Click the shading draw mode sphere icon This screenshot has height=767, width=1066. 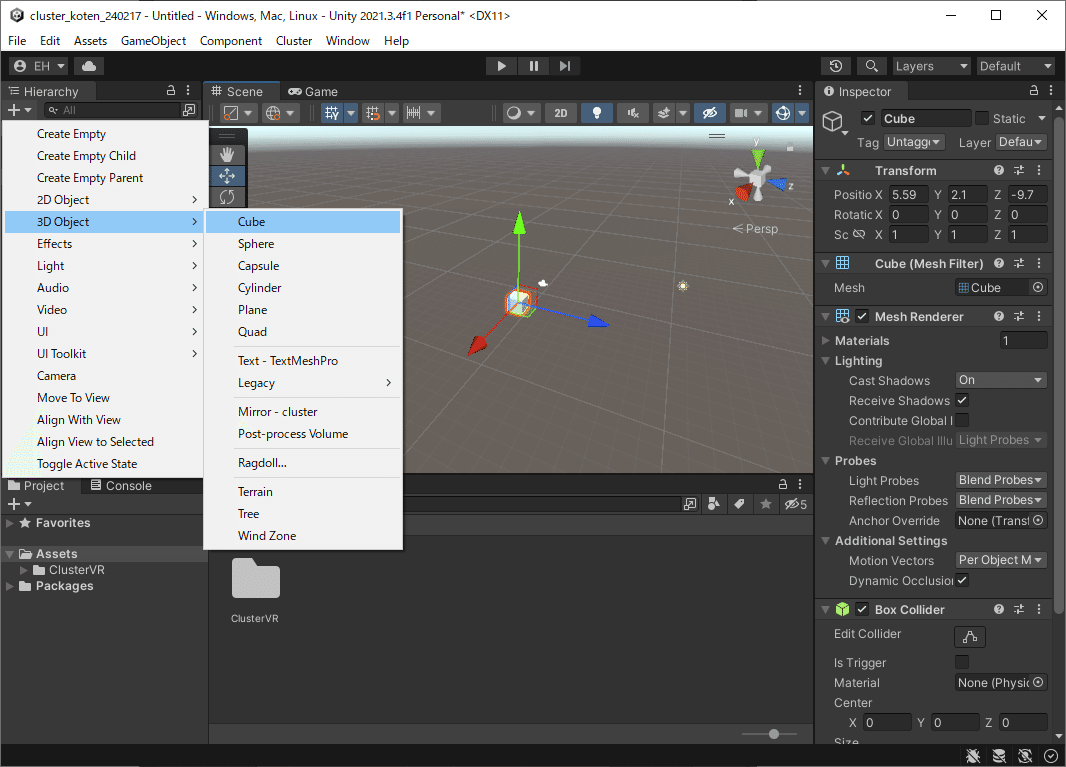pos(514,113)
